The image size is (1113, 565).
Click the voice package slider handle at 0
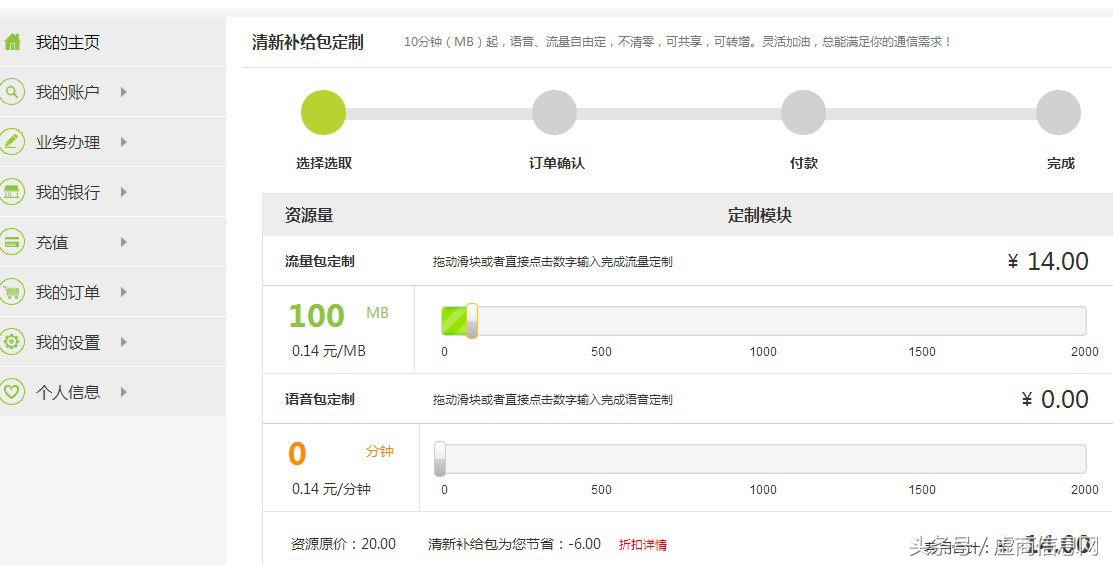pyautogui.click(x=440, y=459)
